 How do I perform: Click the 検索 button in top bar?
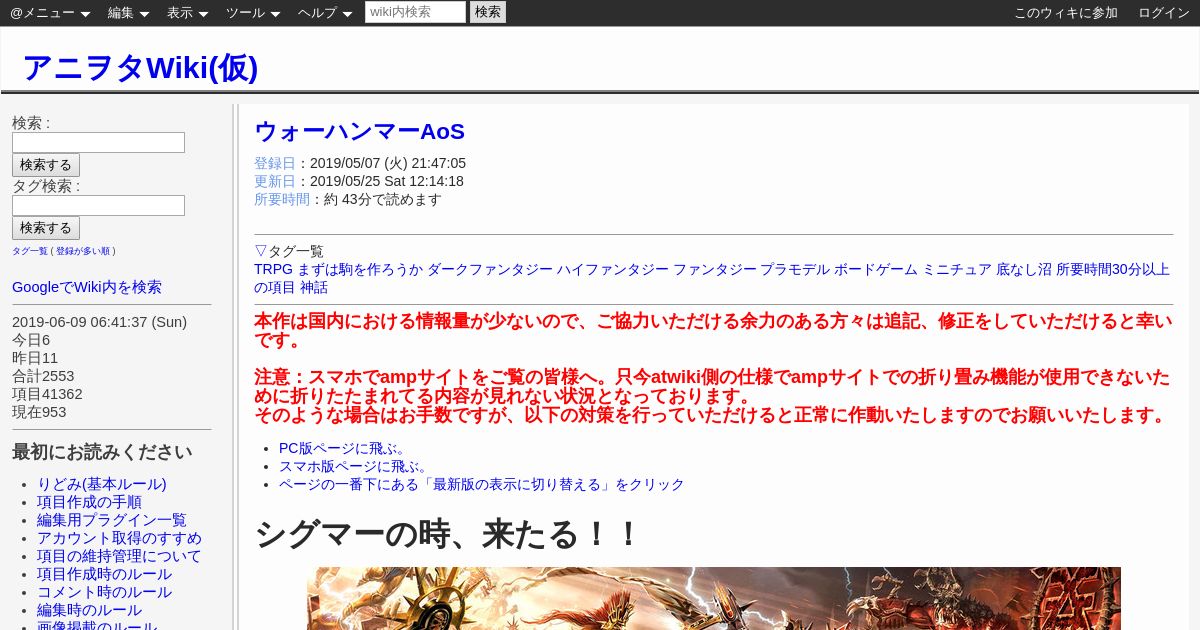coord(488,12)
